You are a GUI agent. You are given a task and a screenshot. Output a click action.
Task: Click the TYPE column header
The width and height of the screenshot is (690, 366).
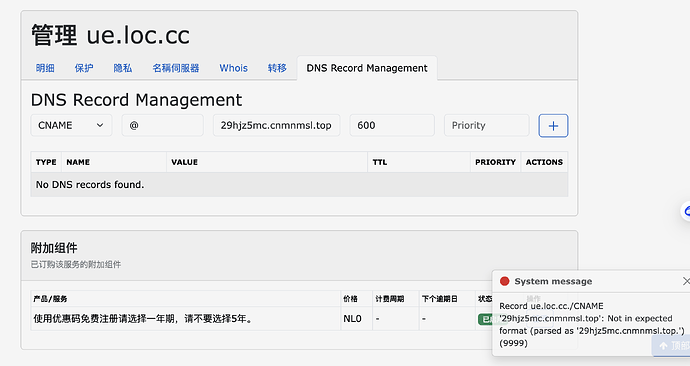[x=46, y=162]
